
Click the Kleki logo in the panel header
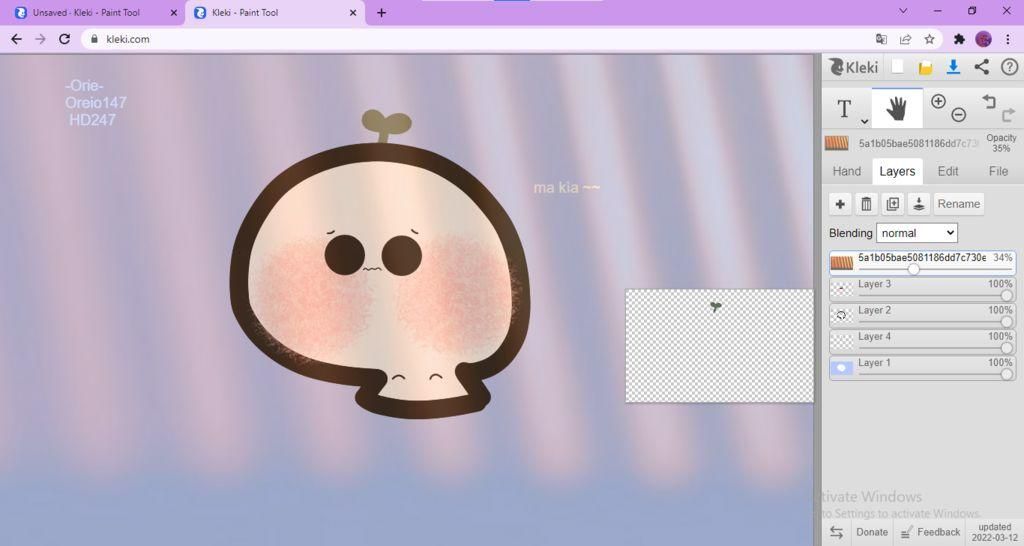pyautogui.click(x=853, y=67)
